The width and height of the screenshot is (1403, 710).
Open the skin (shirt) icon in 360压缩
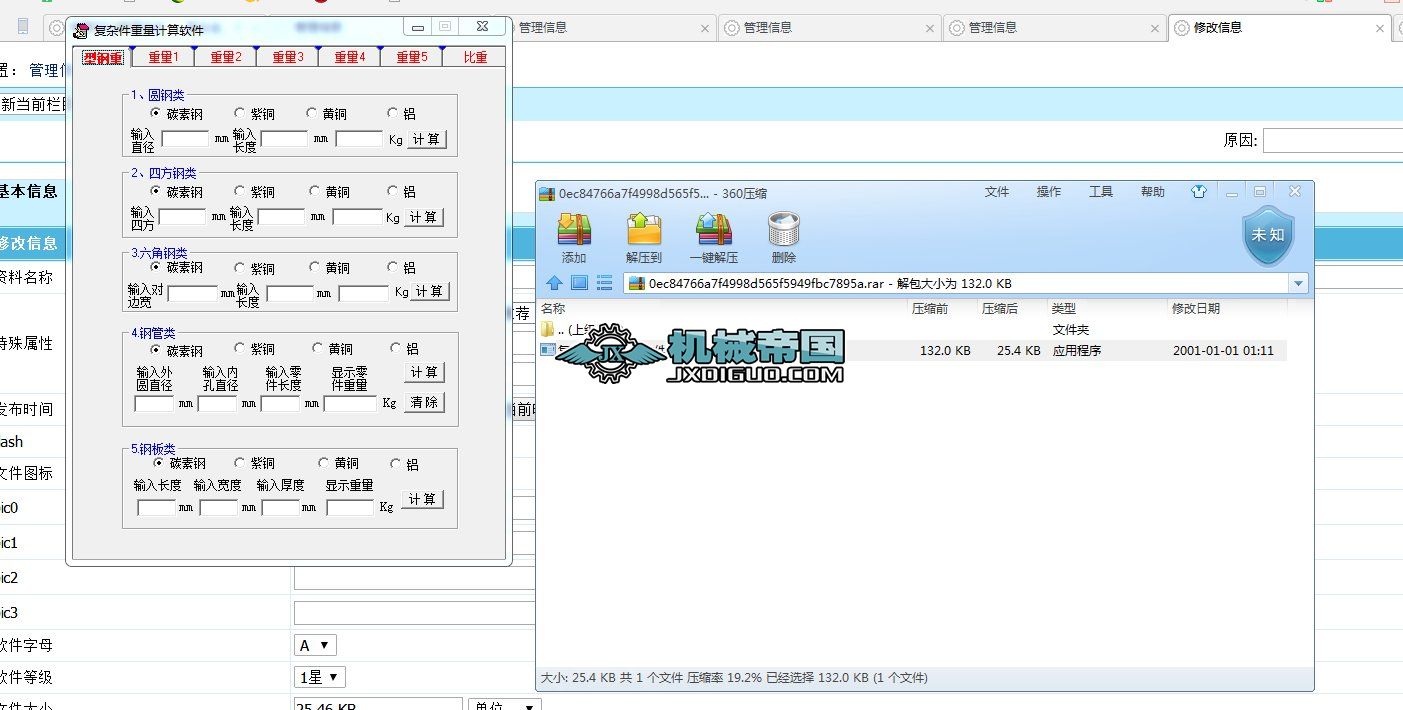[1199, 192]
